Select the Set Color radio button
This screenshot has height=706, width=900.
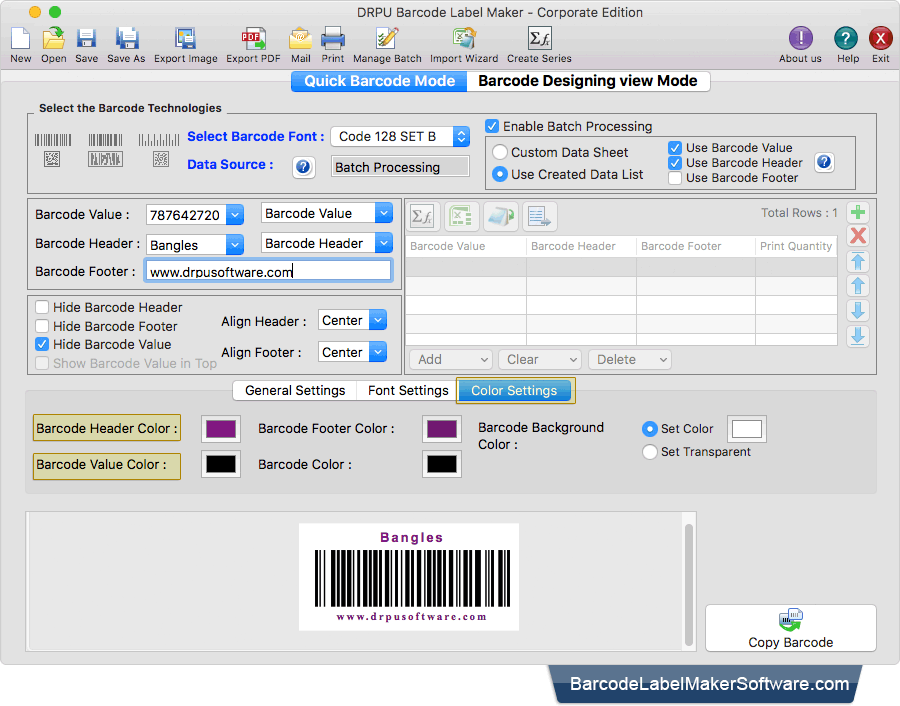click(x=649, y=429)
